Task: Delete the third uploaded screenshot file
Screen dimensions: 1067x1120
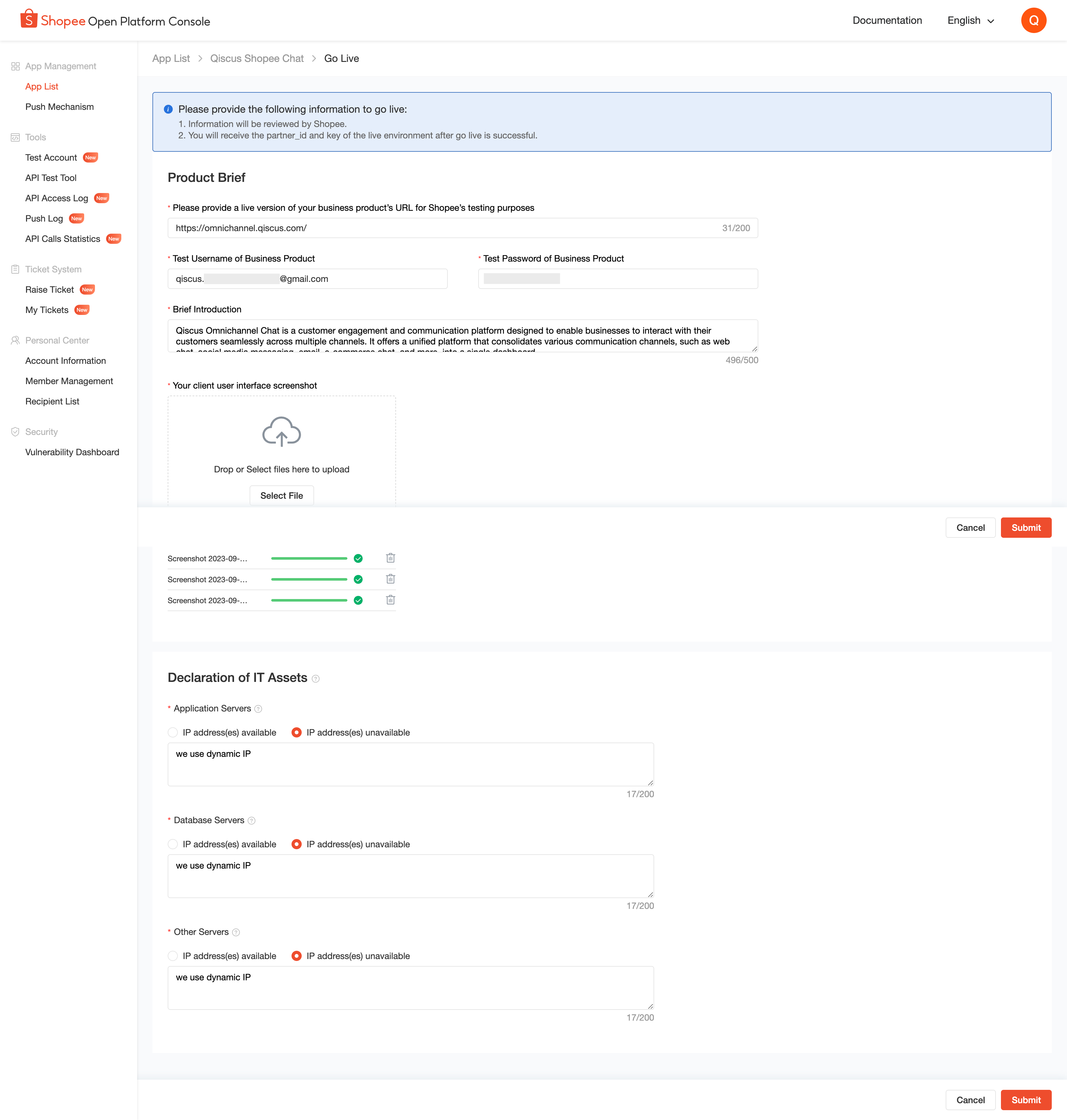Action: [x=390, y=600]
